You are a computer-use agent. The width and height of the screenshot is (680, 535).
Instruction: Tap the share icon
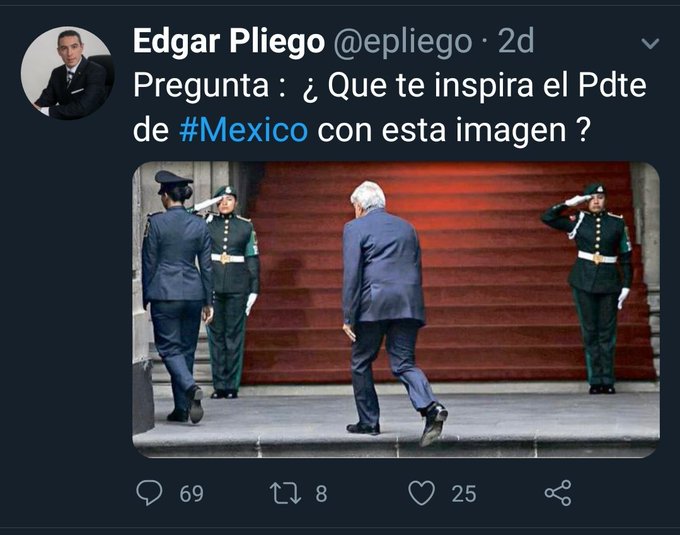click(x=558, y=493)
